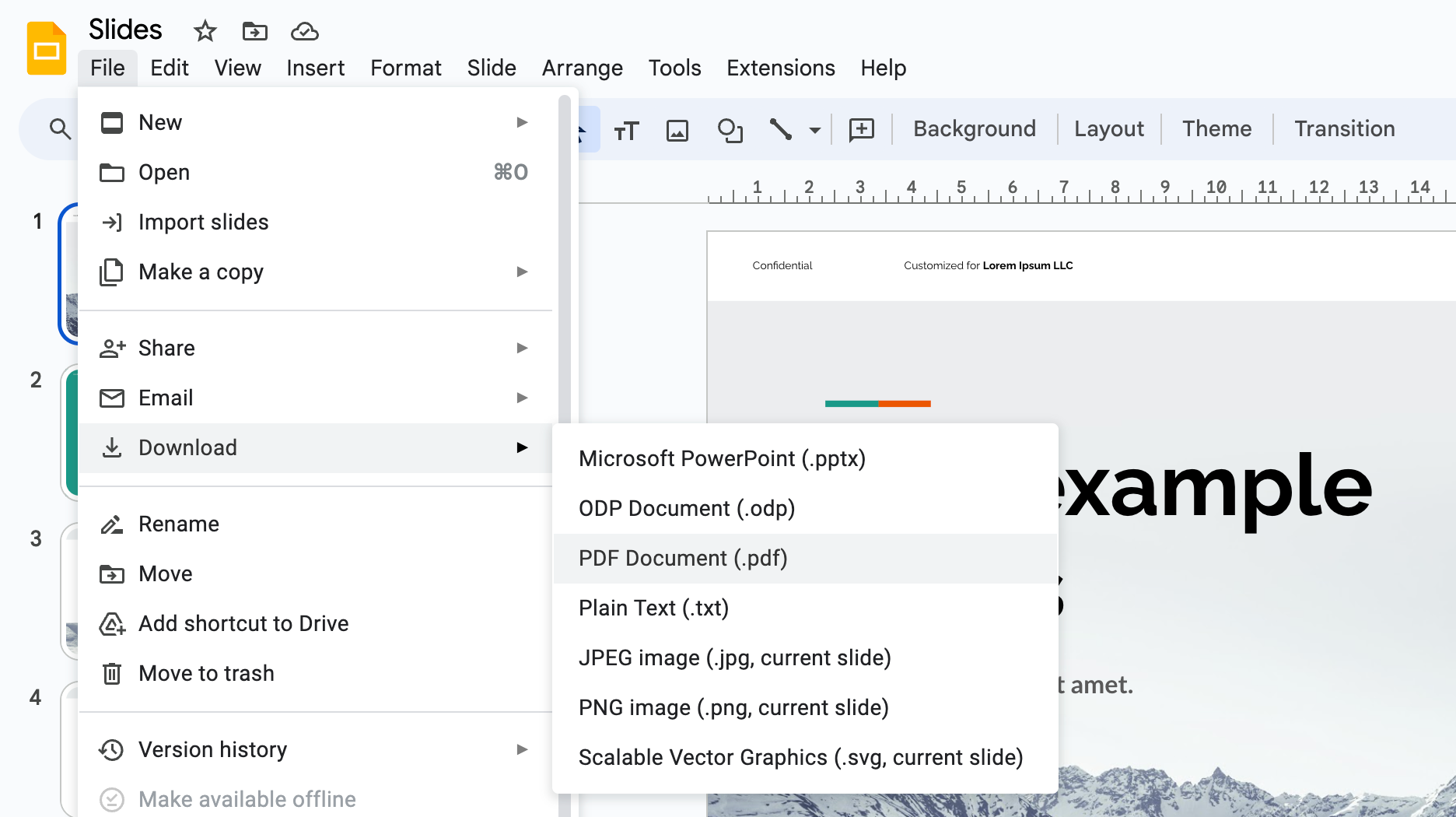Click the insert image toolbar icon
The width and height of the screenshot is (1456, 817).
(x=677, y=130)
